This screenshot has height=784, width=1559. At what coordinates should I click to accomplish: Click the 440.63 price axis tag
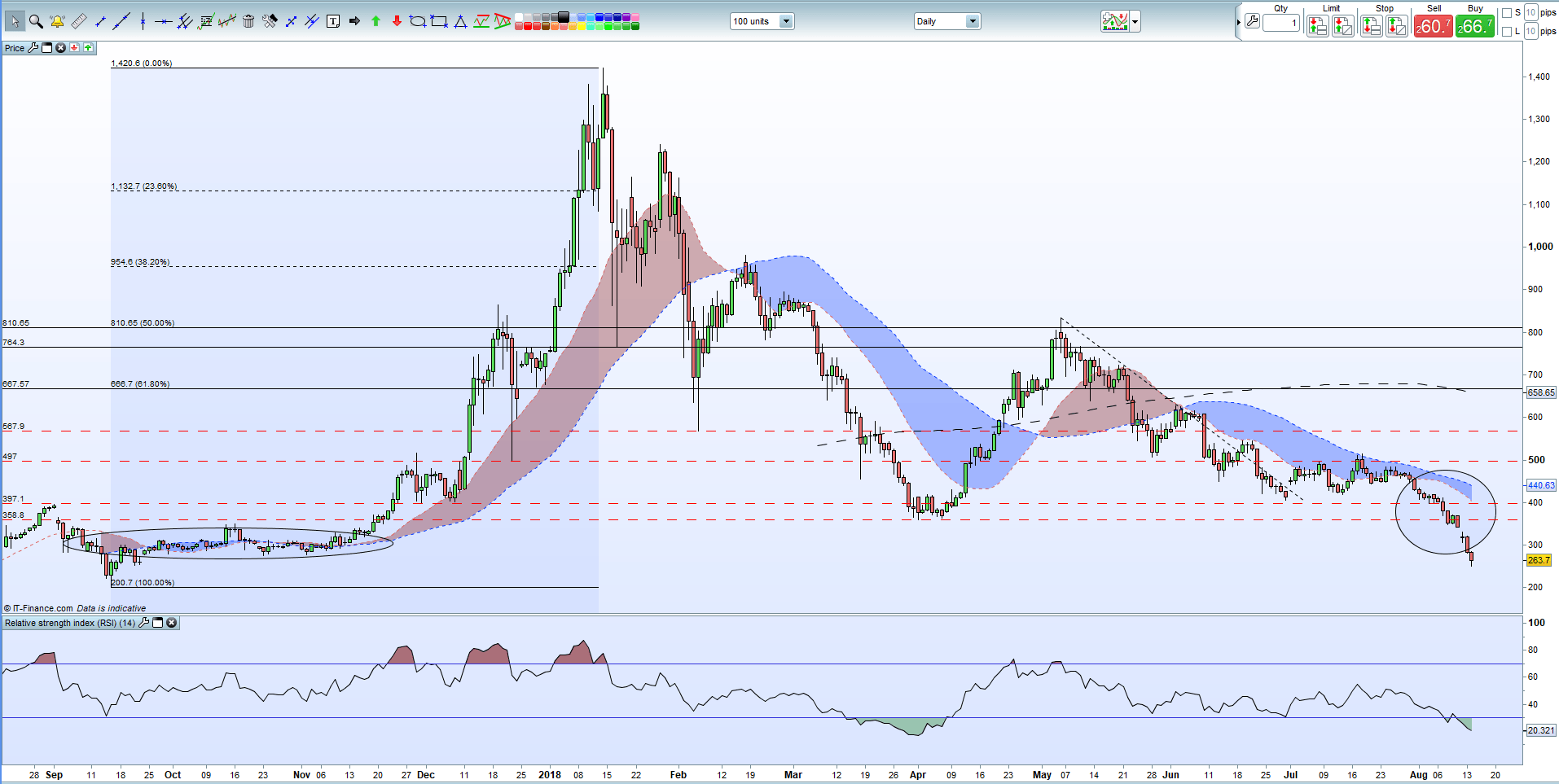tap(1541, 485)
